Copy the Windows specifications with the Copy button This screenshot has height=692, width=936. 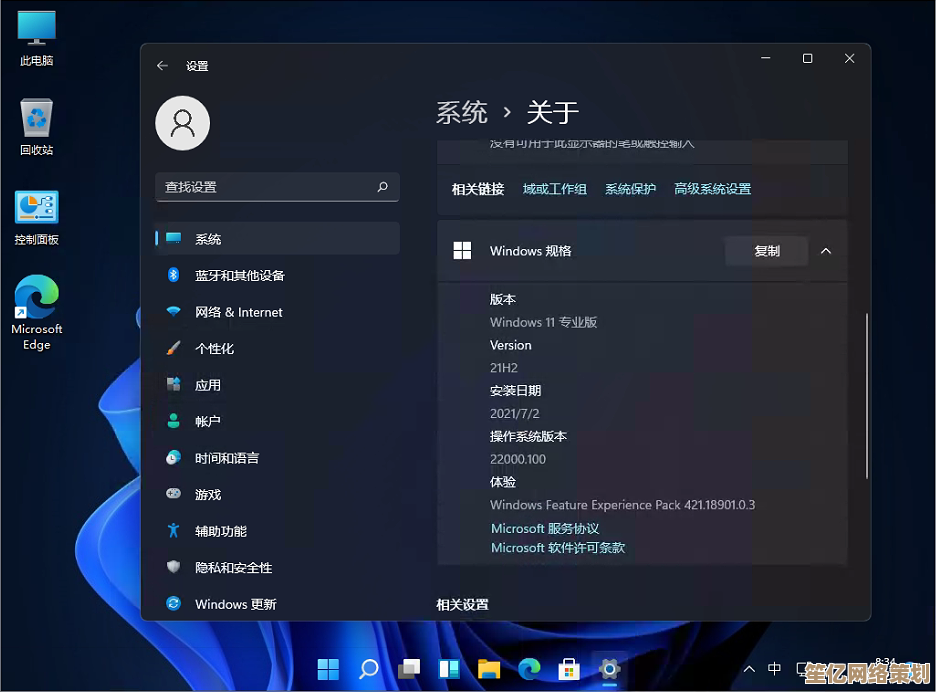pos(766,251)
